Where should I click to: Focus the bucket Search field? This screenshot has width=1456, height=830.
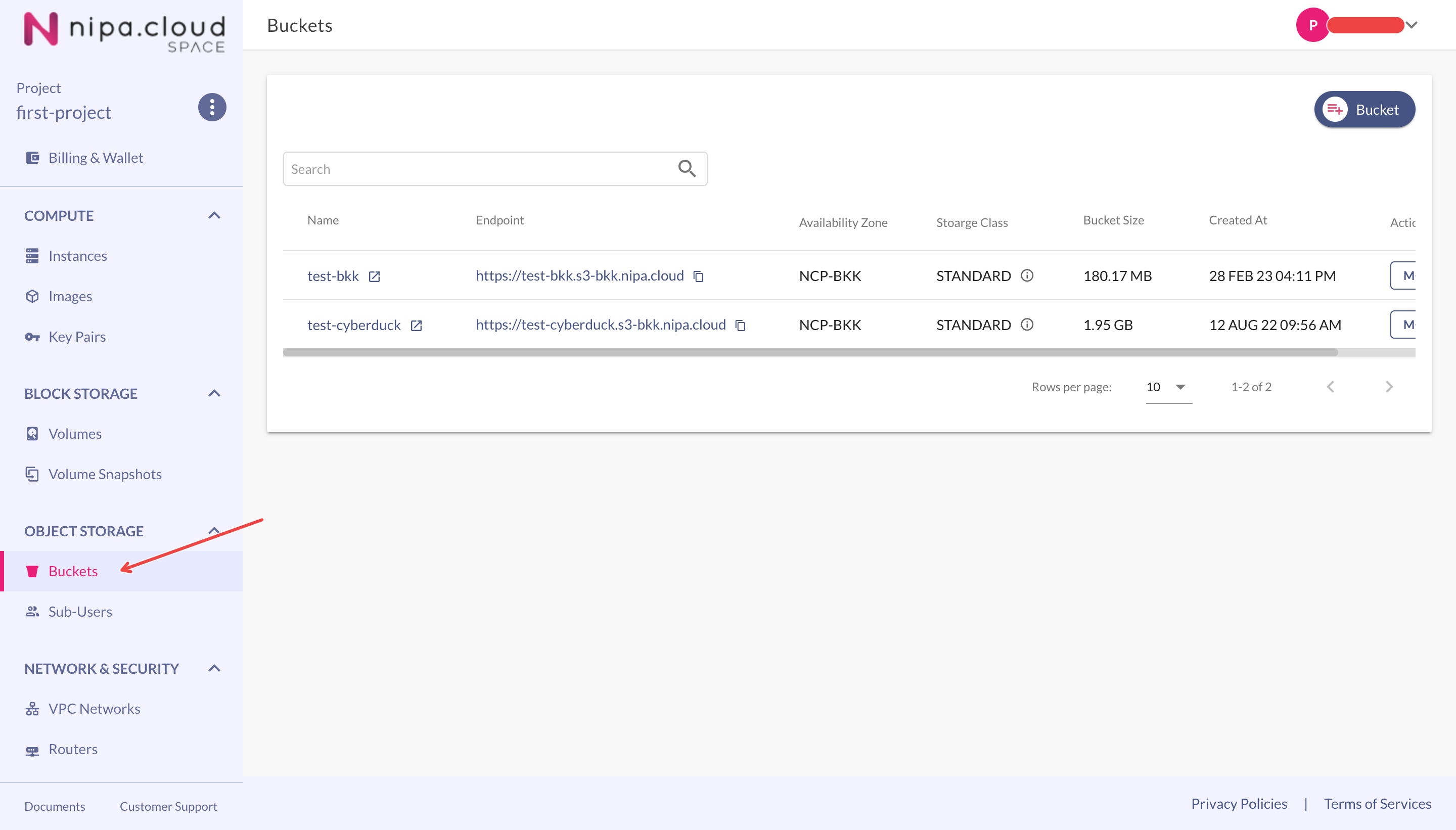[x=479, y=169]
